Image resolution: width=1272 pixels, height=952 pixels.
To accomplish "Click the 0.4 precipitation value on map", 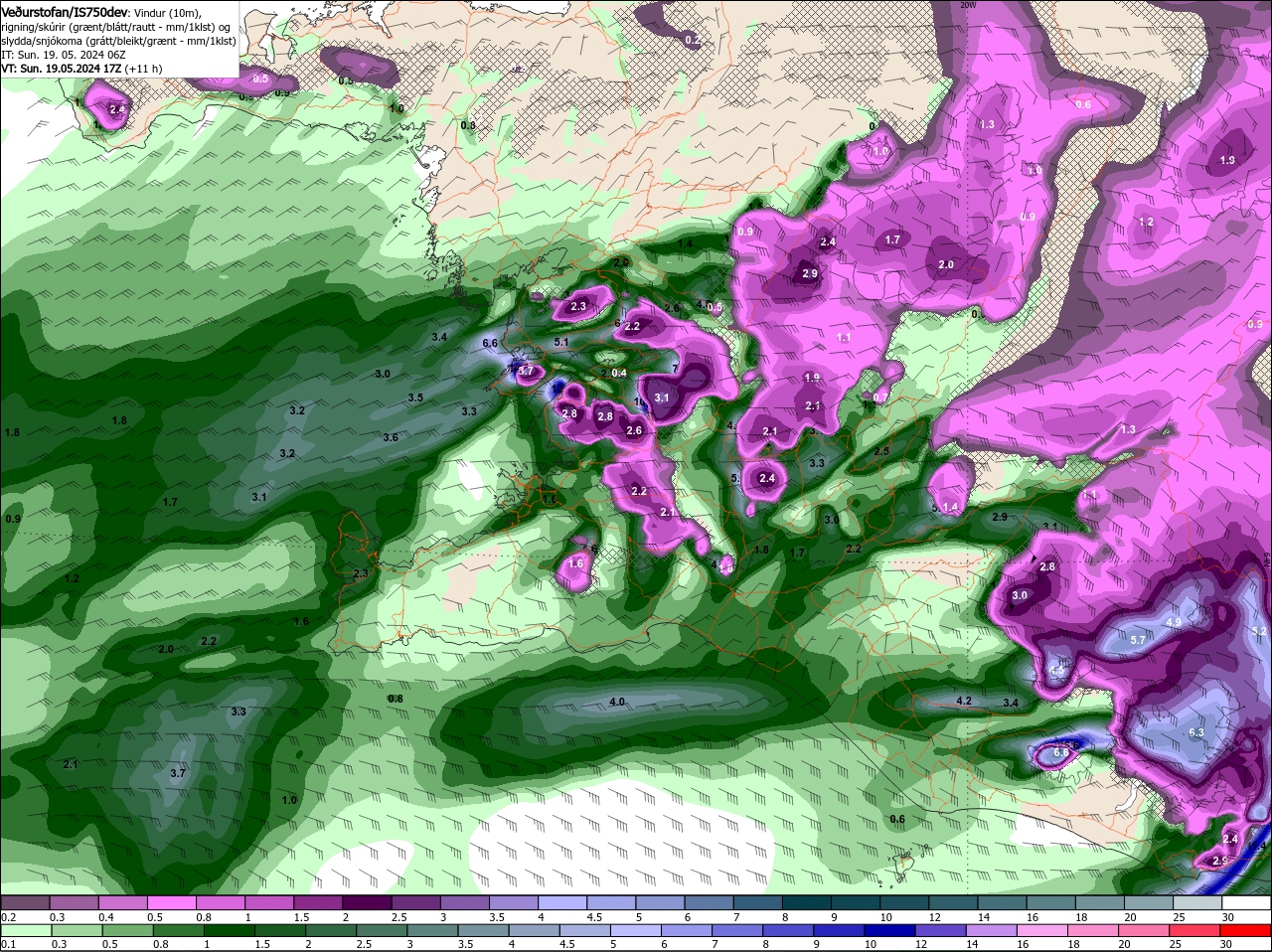I will (x=619, y=373).
